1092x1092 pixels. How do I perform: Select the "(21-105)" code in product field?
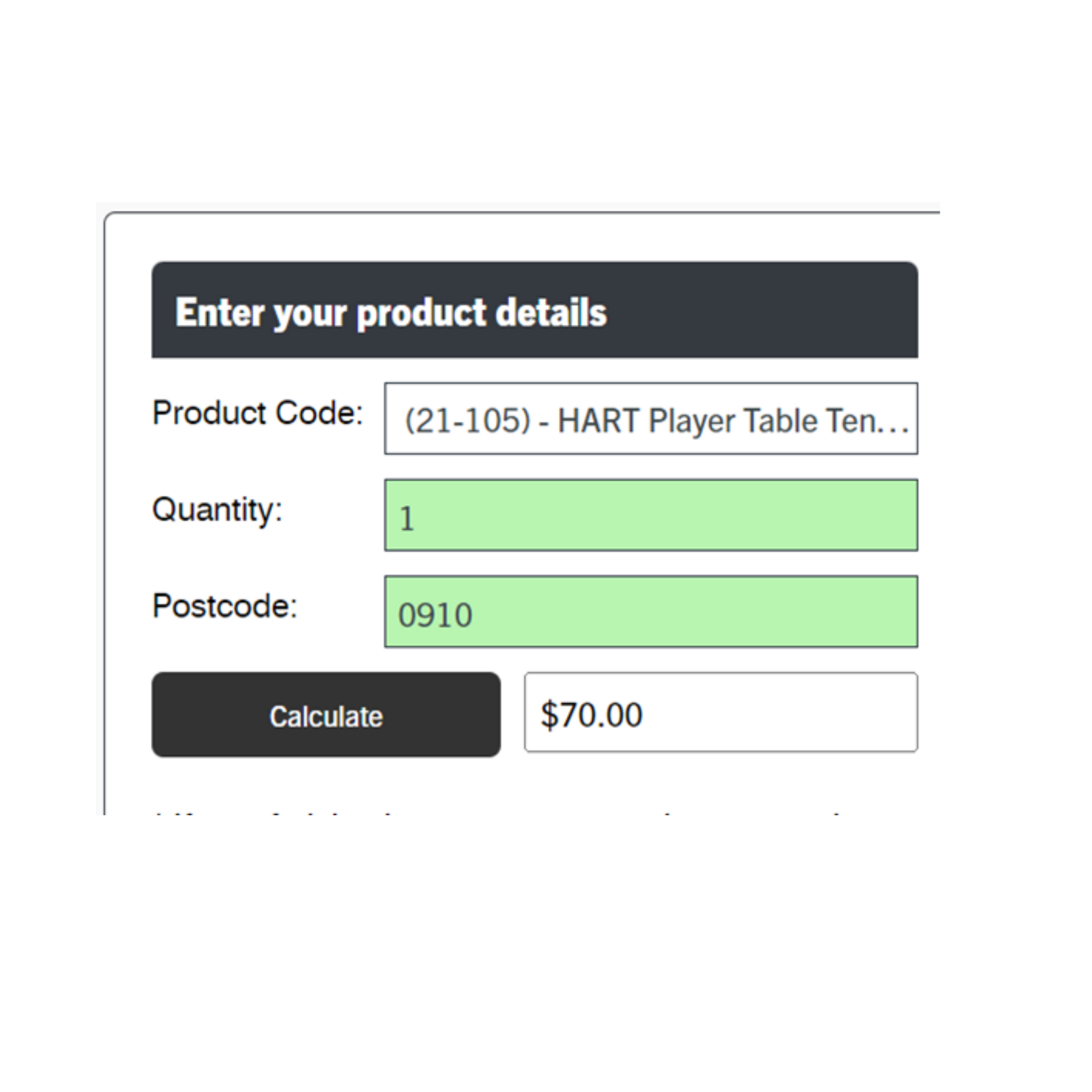click(467, 421)
